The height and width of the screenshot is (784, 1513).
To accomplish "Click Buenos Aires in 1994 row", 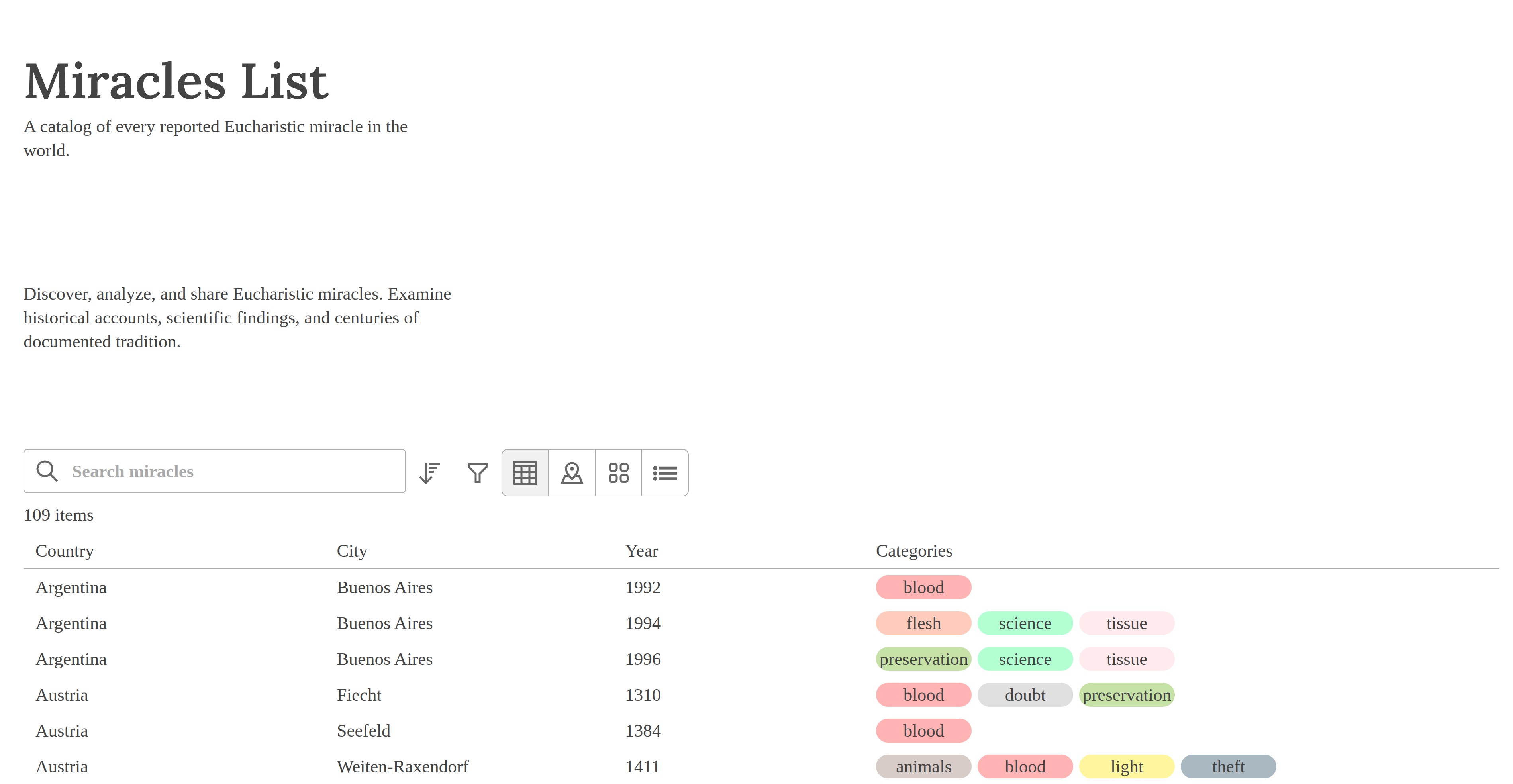I will pyautogui.click(x=385, y=623).
